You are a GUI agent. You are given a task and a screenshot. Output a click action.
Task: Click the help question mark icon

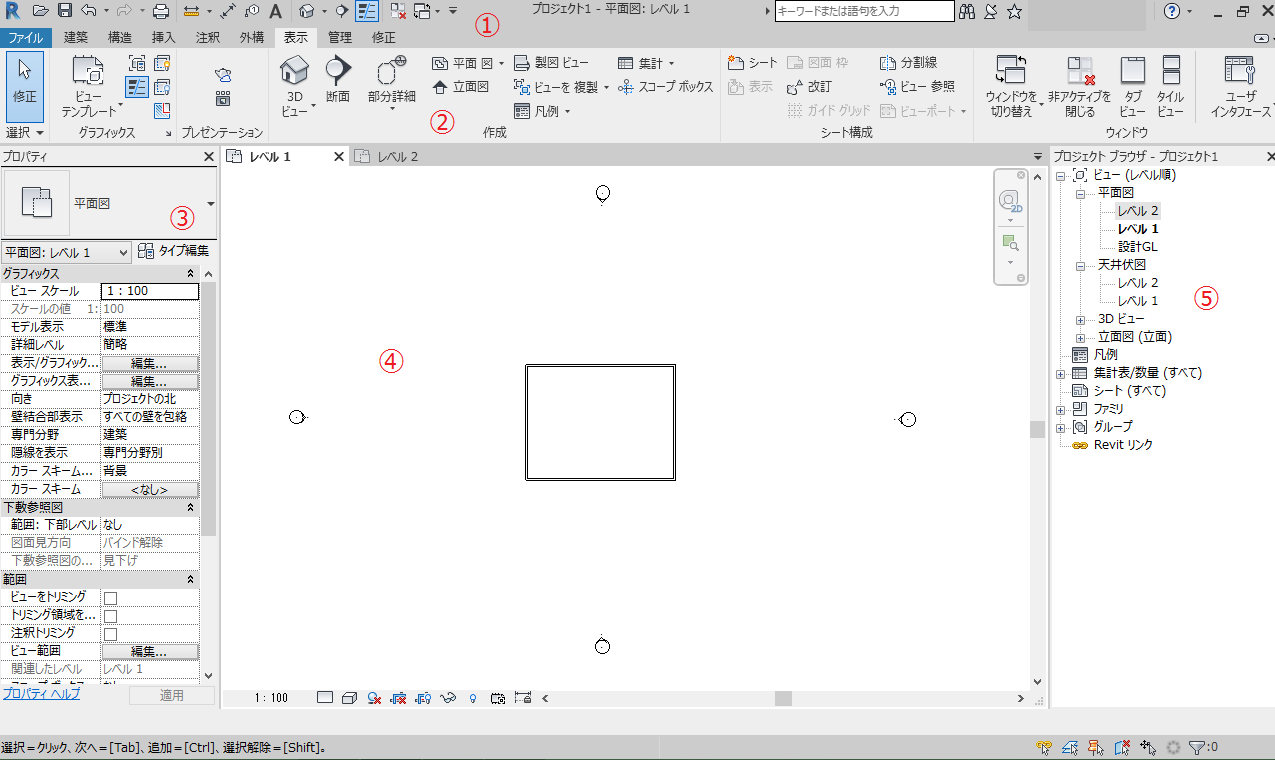point(1172,11)
